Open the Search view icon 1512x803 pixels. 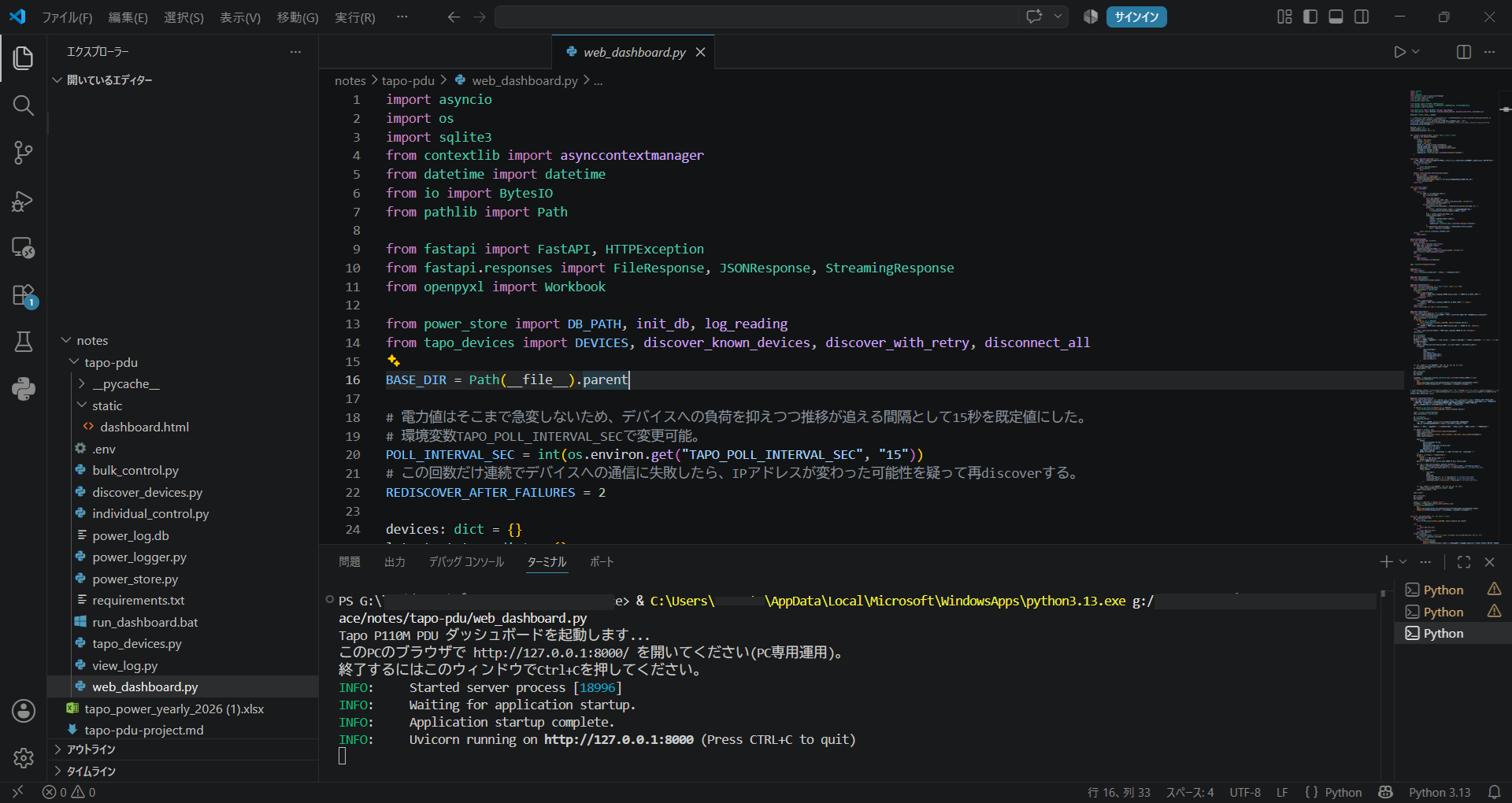[24, 105]
